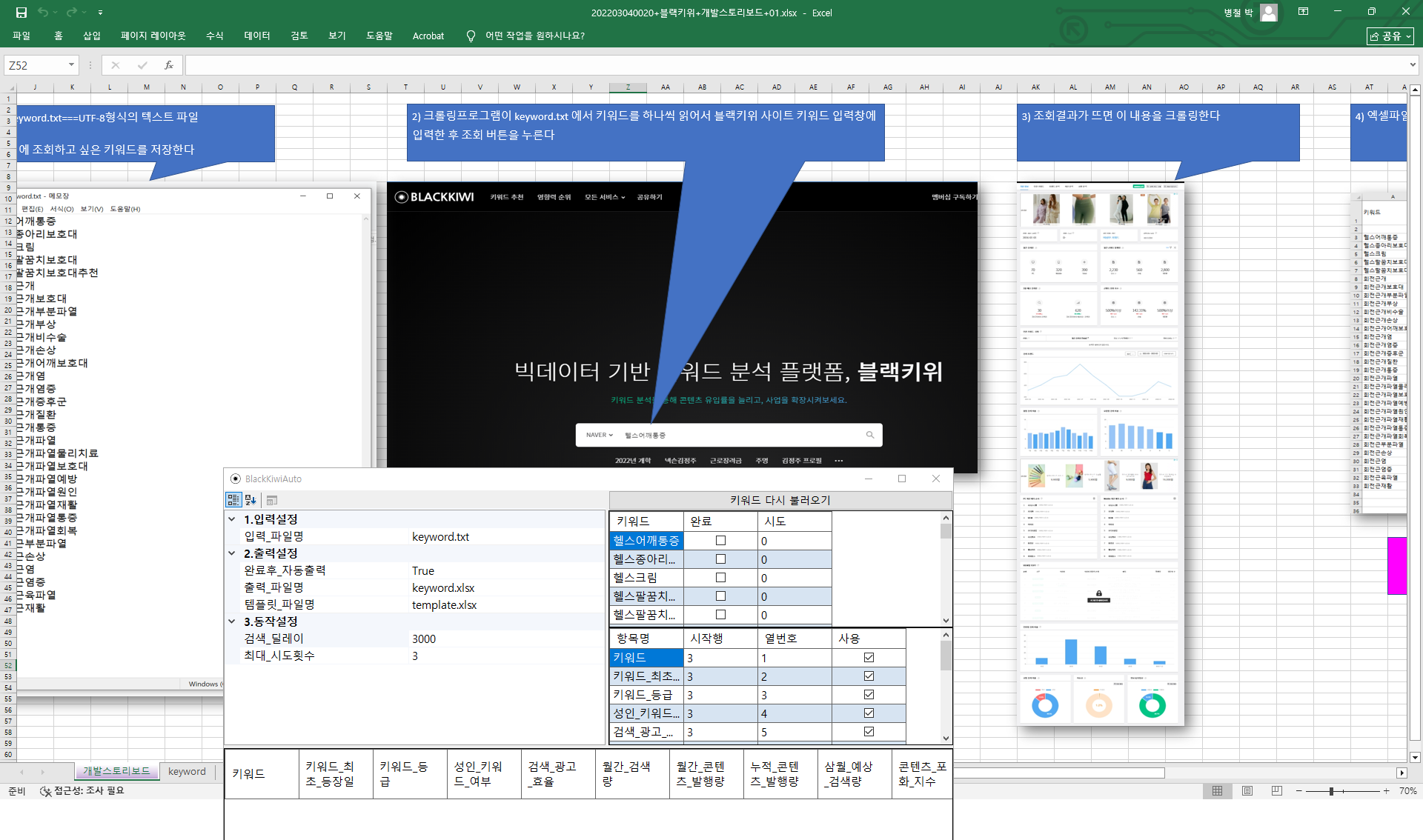Click the Insert Function fx icon
The width and height of the screenshot is (1423, 840).
click(169, 65)
